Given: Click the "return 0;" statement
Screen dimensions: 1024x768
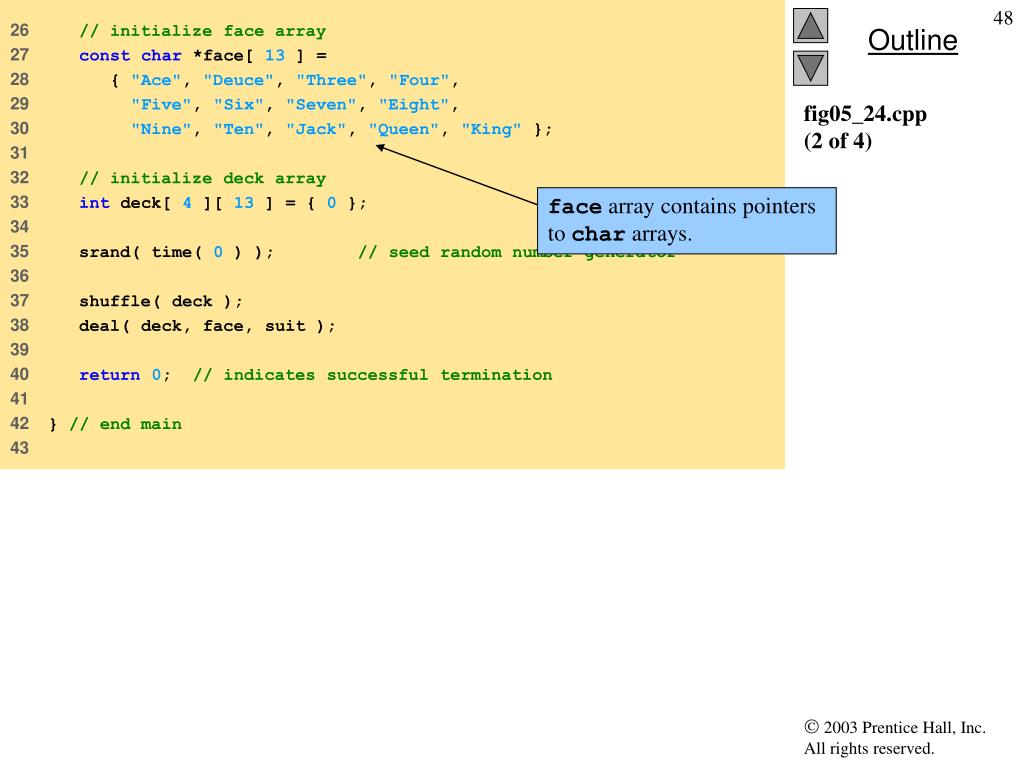Looking at the screenshot, I should (125, 375).
